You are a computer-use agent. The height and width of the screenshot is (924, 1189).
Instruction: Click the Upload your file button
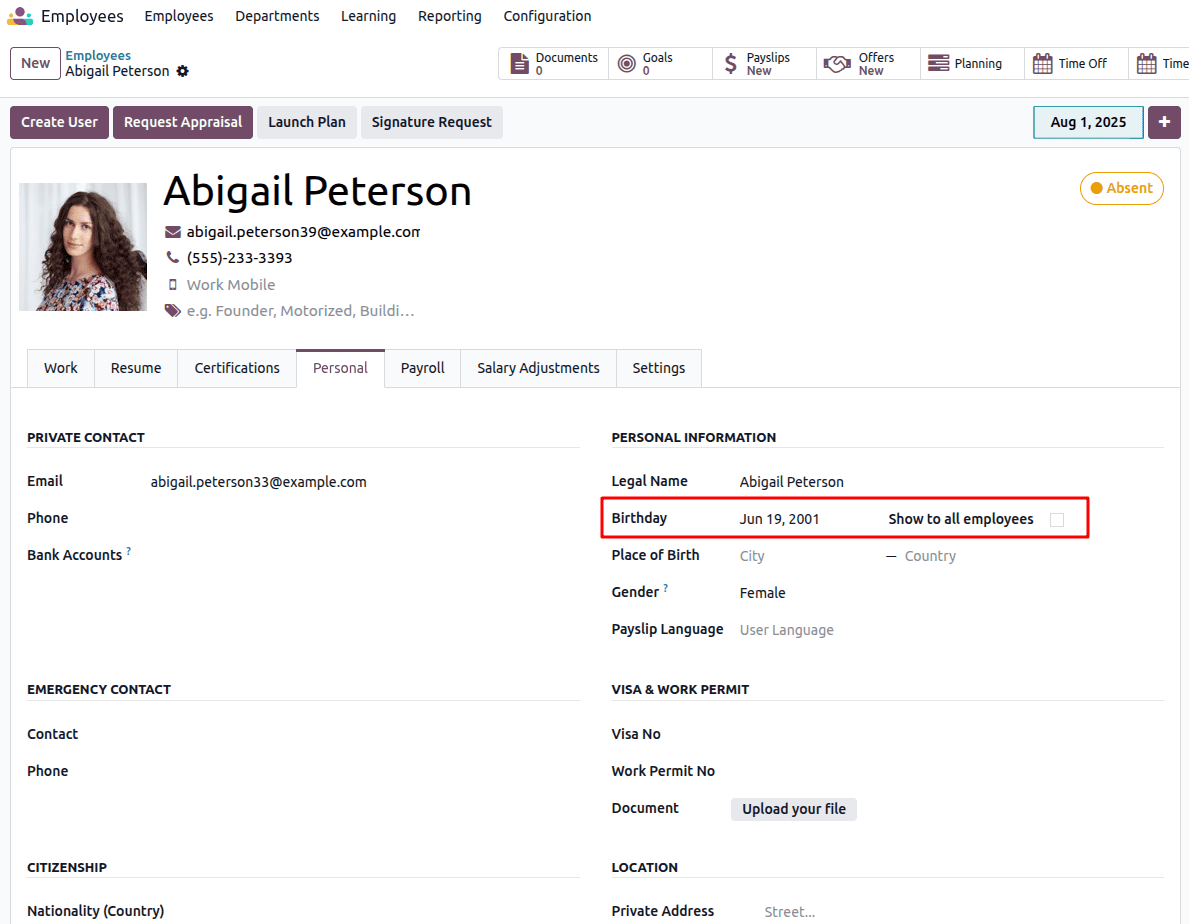793,809
